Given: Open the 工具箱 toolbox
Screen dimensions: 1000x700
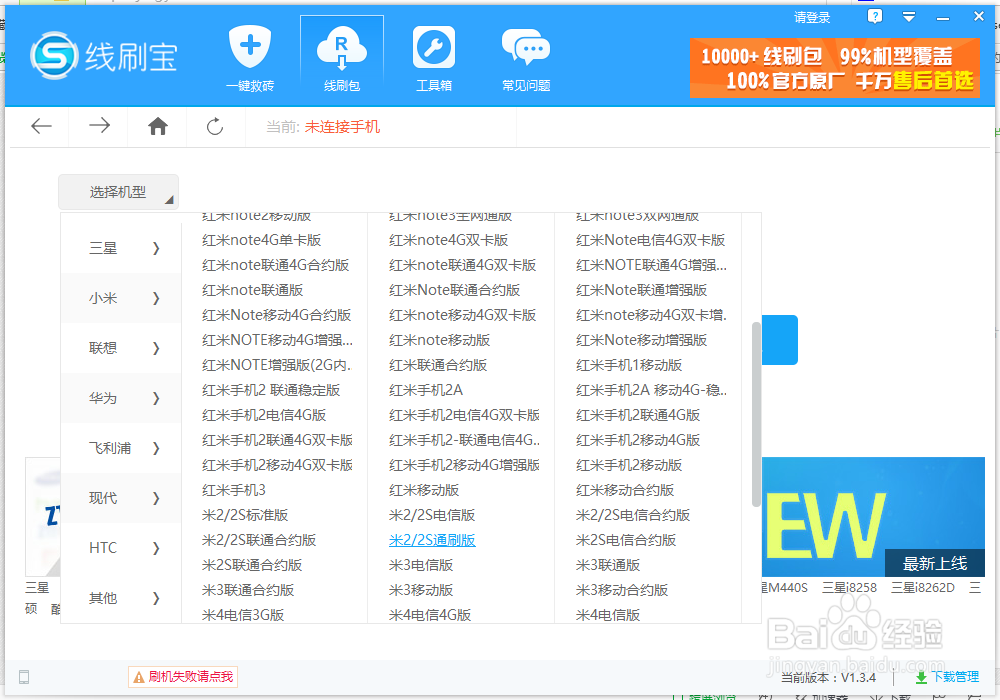Looking at the screenshot, I should click(433, 57).
